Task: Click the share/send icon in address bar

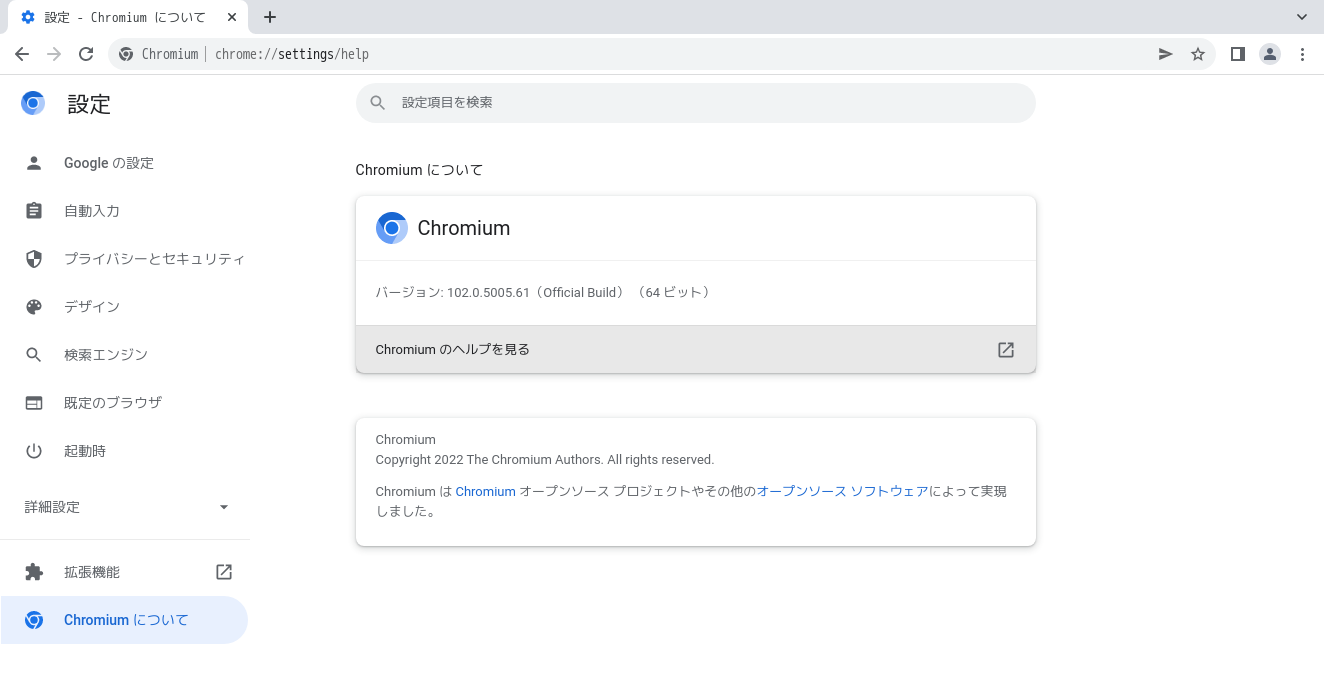Action: coord(1166,54)
